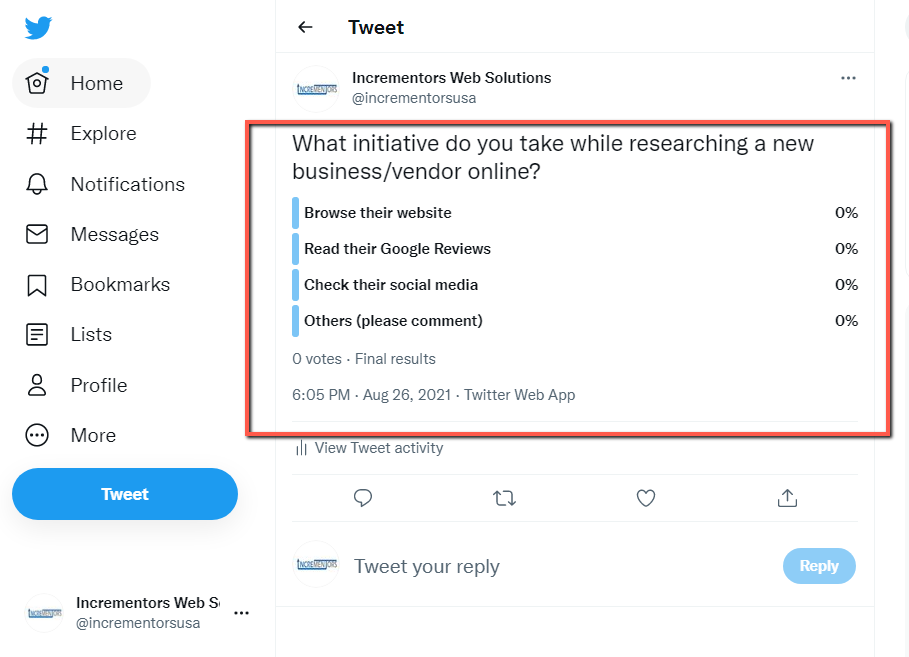Open the Retweet icon under the tweet
The image size is (909, 657).
click(x=504, y=498)
